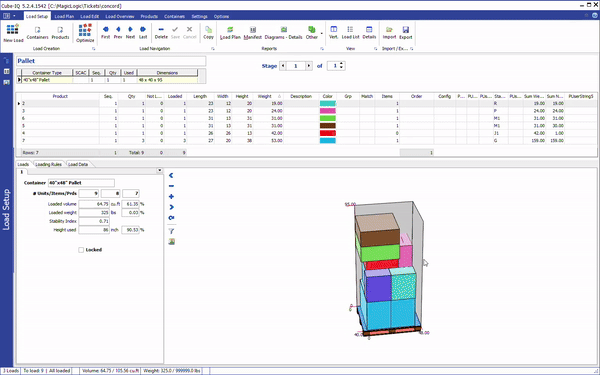Expand the Reports group launcher
Screen dimensions: 600x375
pyautogui.click(x=322, y=49)
